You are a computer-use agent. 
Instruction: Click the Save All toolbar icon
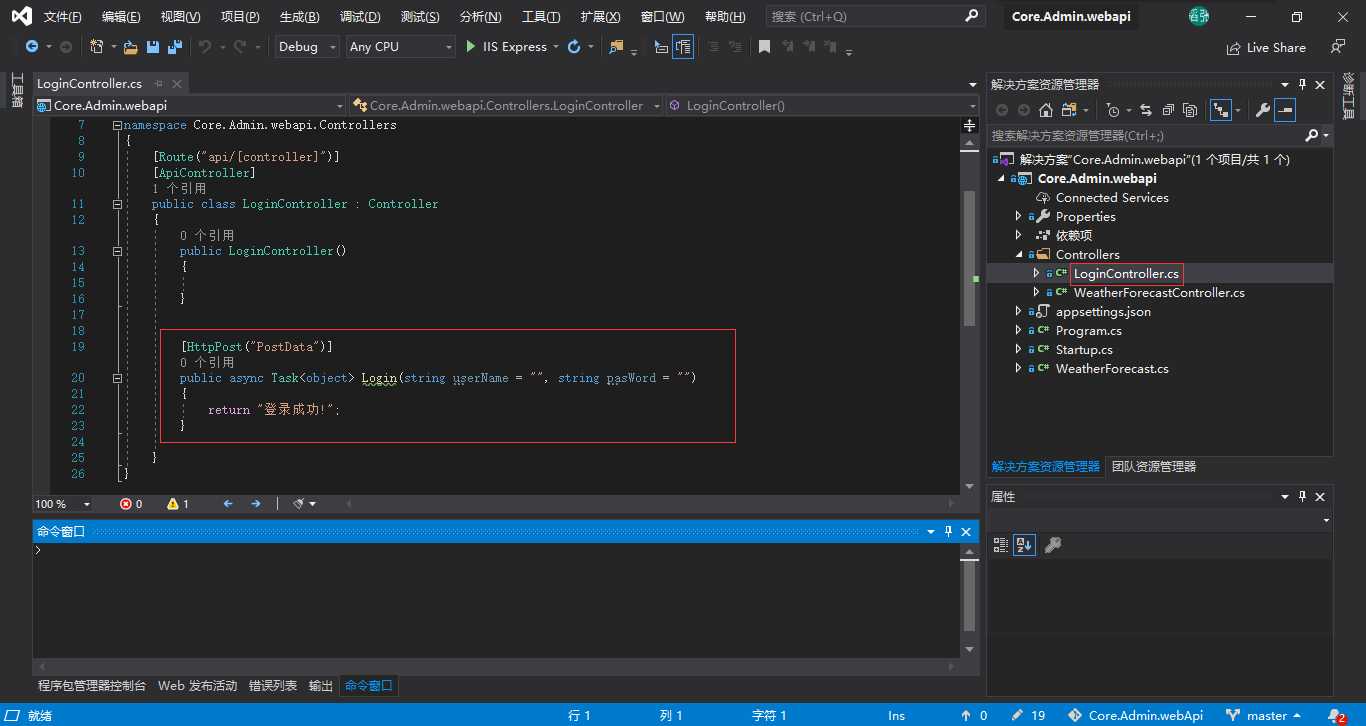pyautogui.click(x=175, y=47)
